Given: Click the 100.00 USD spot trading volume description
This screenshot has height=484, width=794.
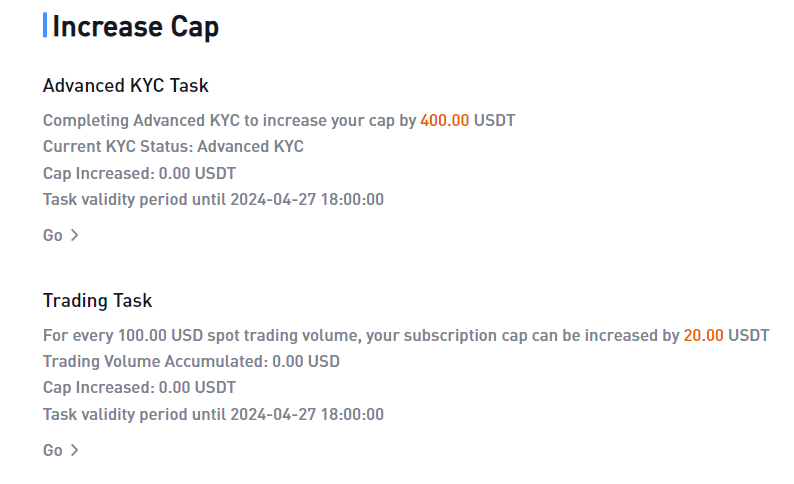Looking at the screenshot, I should click(x=406, y=336).
